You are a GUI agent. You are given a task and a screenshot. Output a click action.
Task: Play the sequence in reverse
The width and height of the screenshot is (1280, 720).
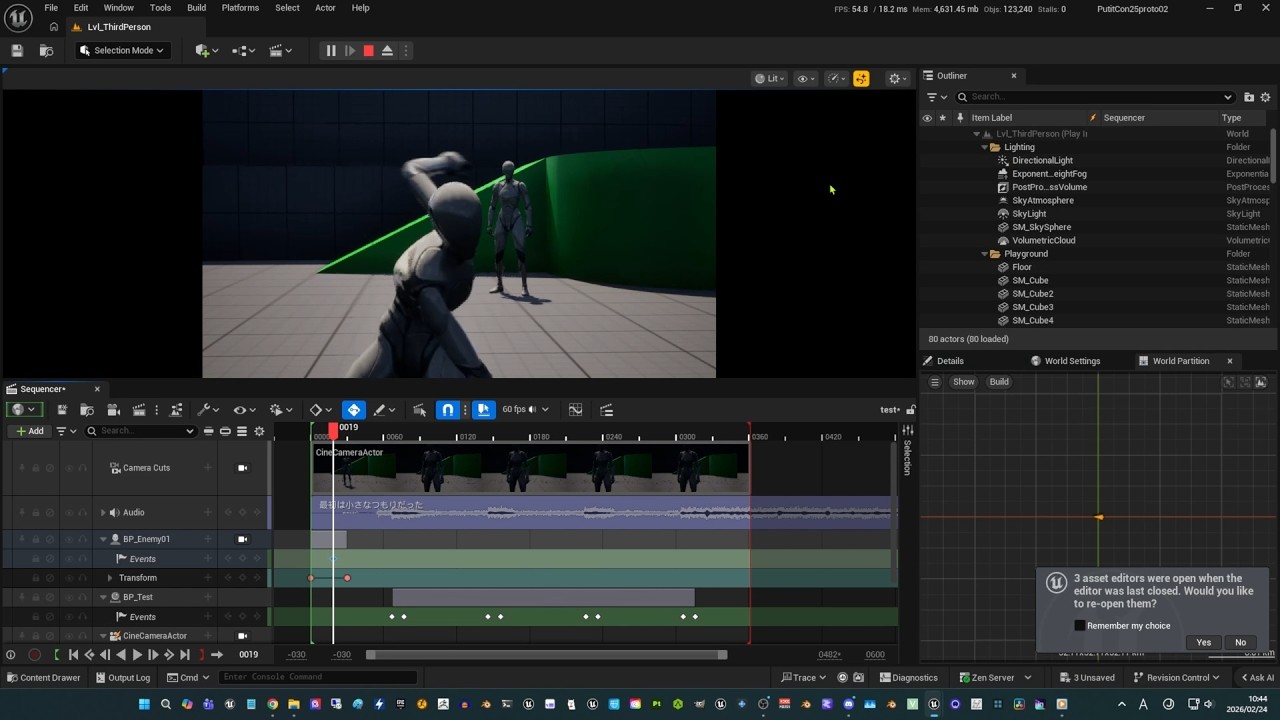click(121, 655)
